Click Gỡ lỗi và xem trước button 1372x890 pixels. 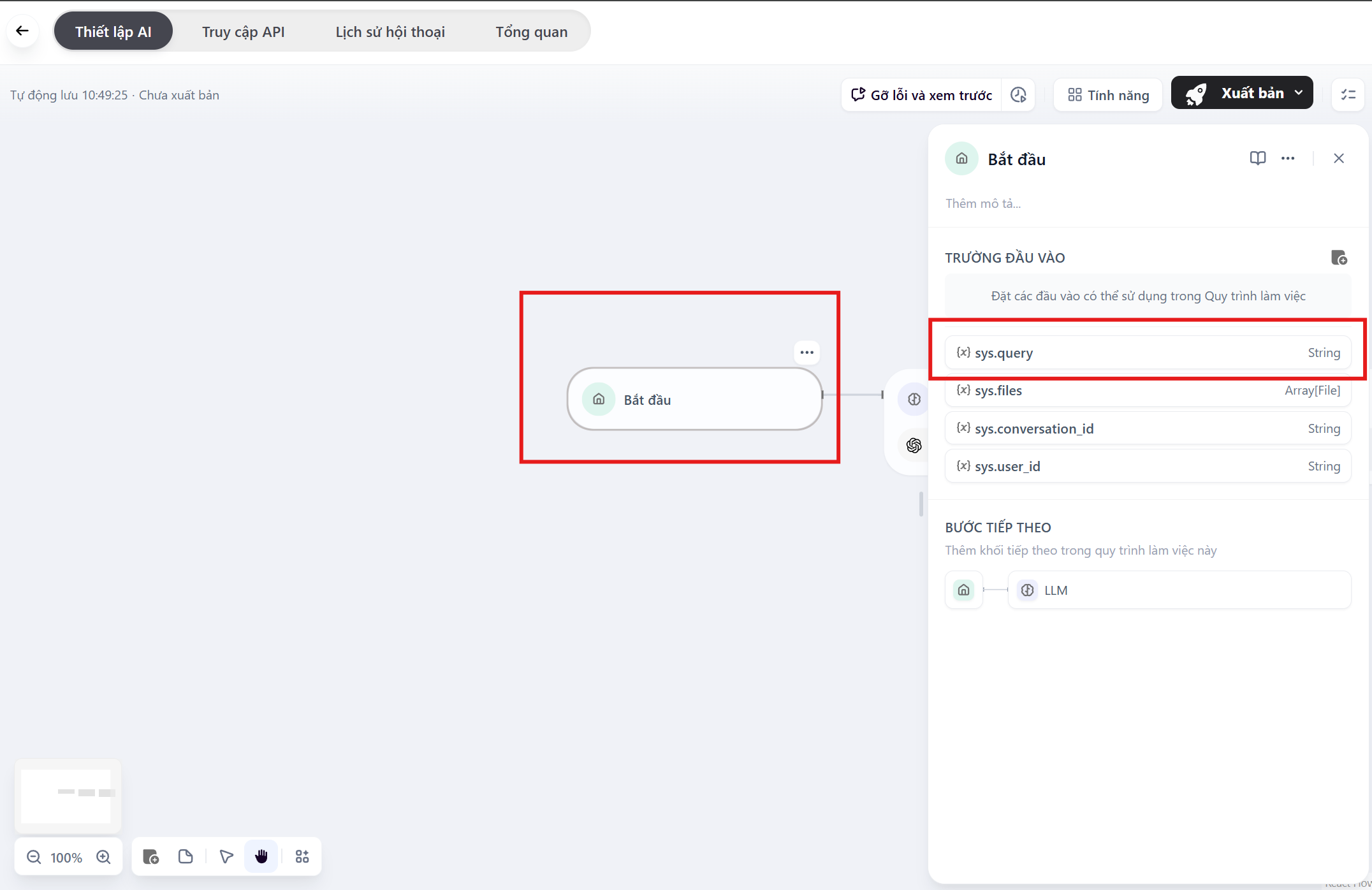point(921,95)
